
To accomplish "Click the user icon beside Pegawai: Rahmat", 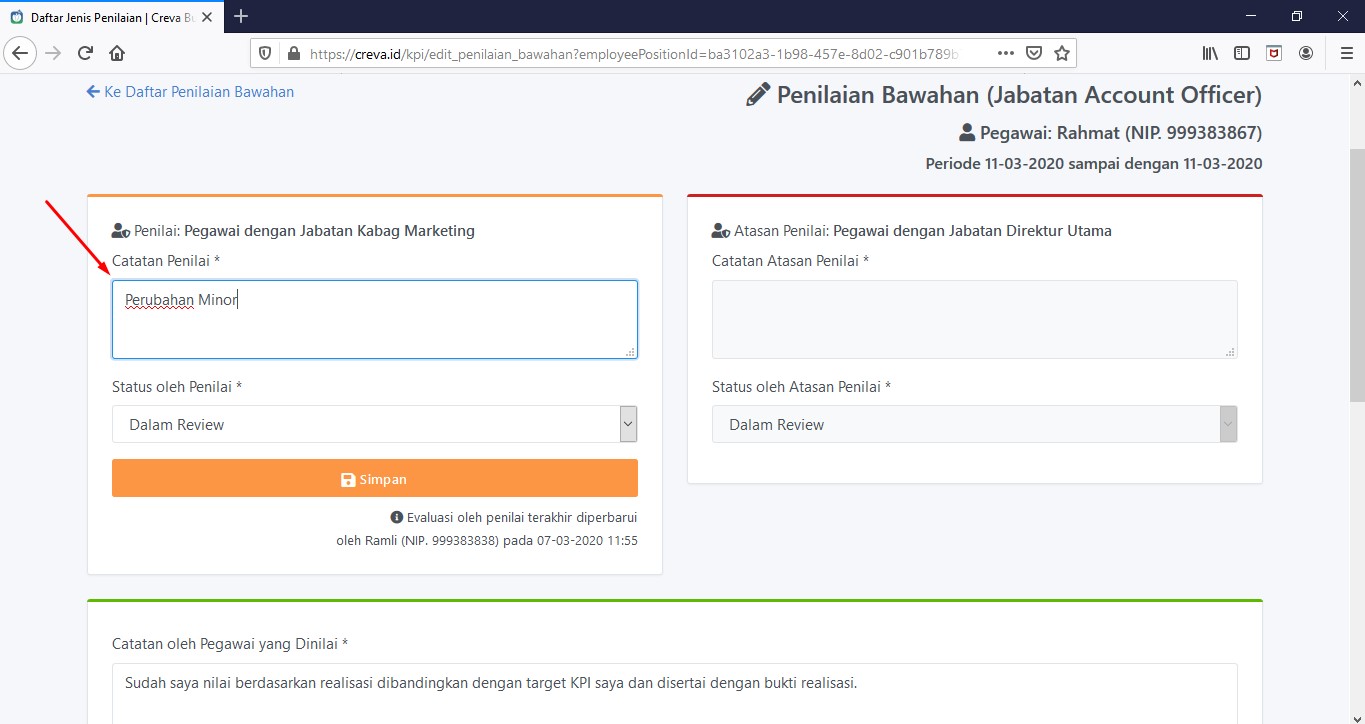I will point(967,132).
